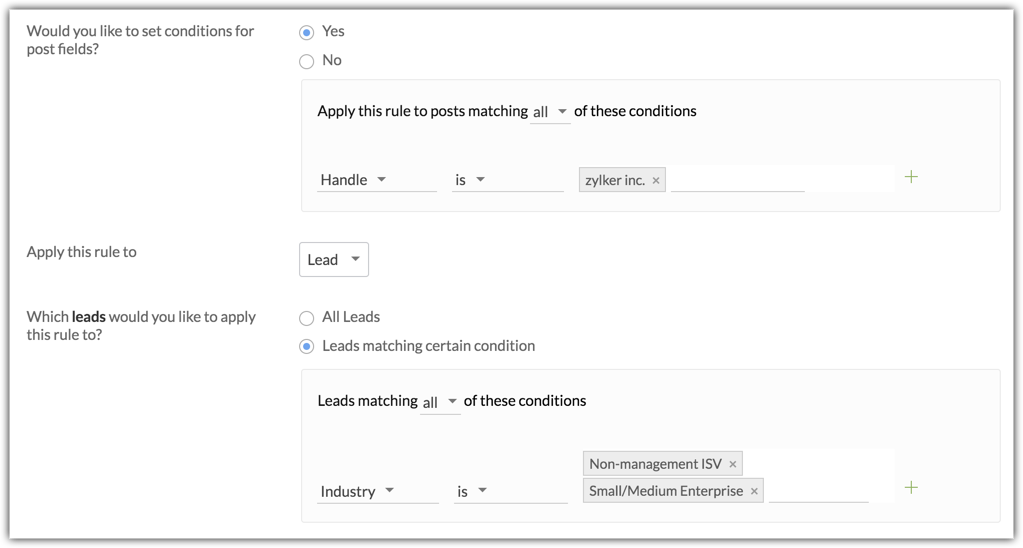Open the Handle field dropdown

tap(376, 180)
